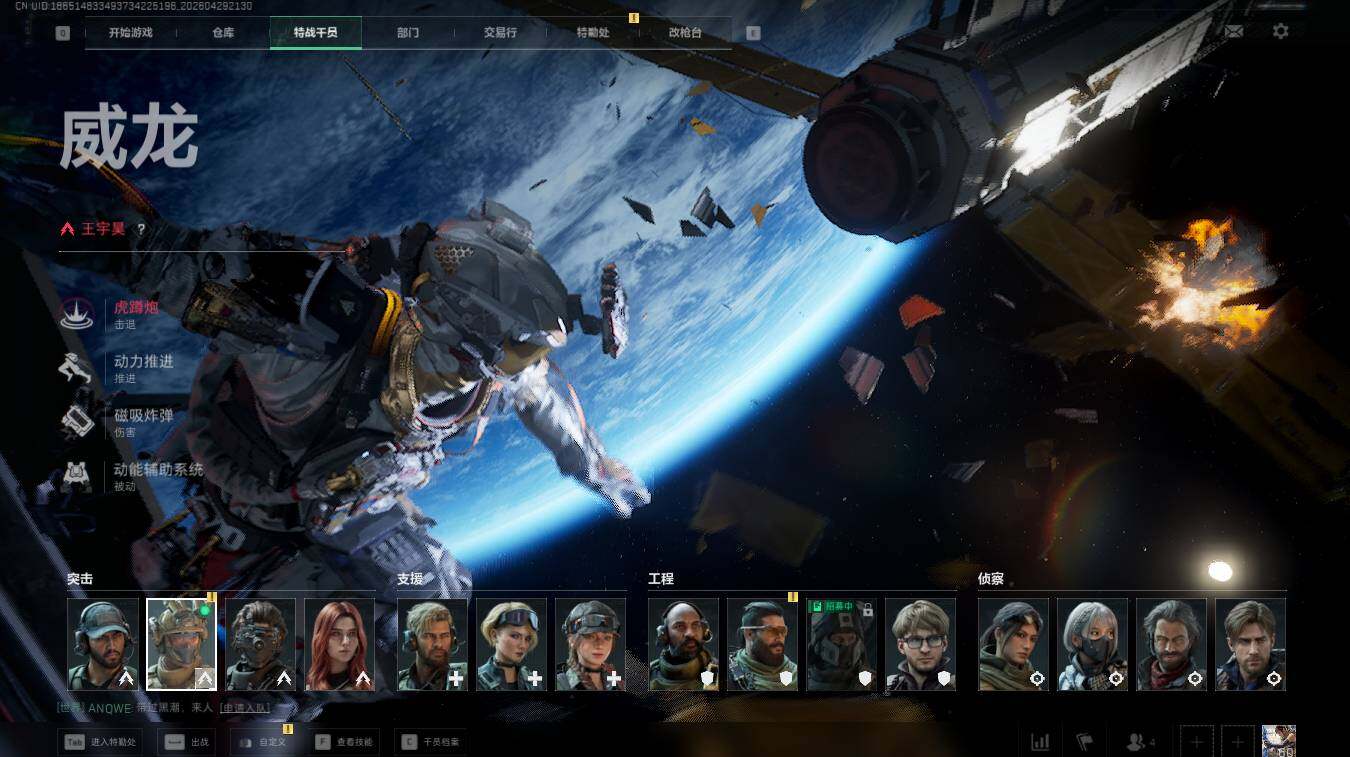Open the 开始游戏 tab
The width and height of the screenshot is (1350, 757).
click(x=131, y=33)
